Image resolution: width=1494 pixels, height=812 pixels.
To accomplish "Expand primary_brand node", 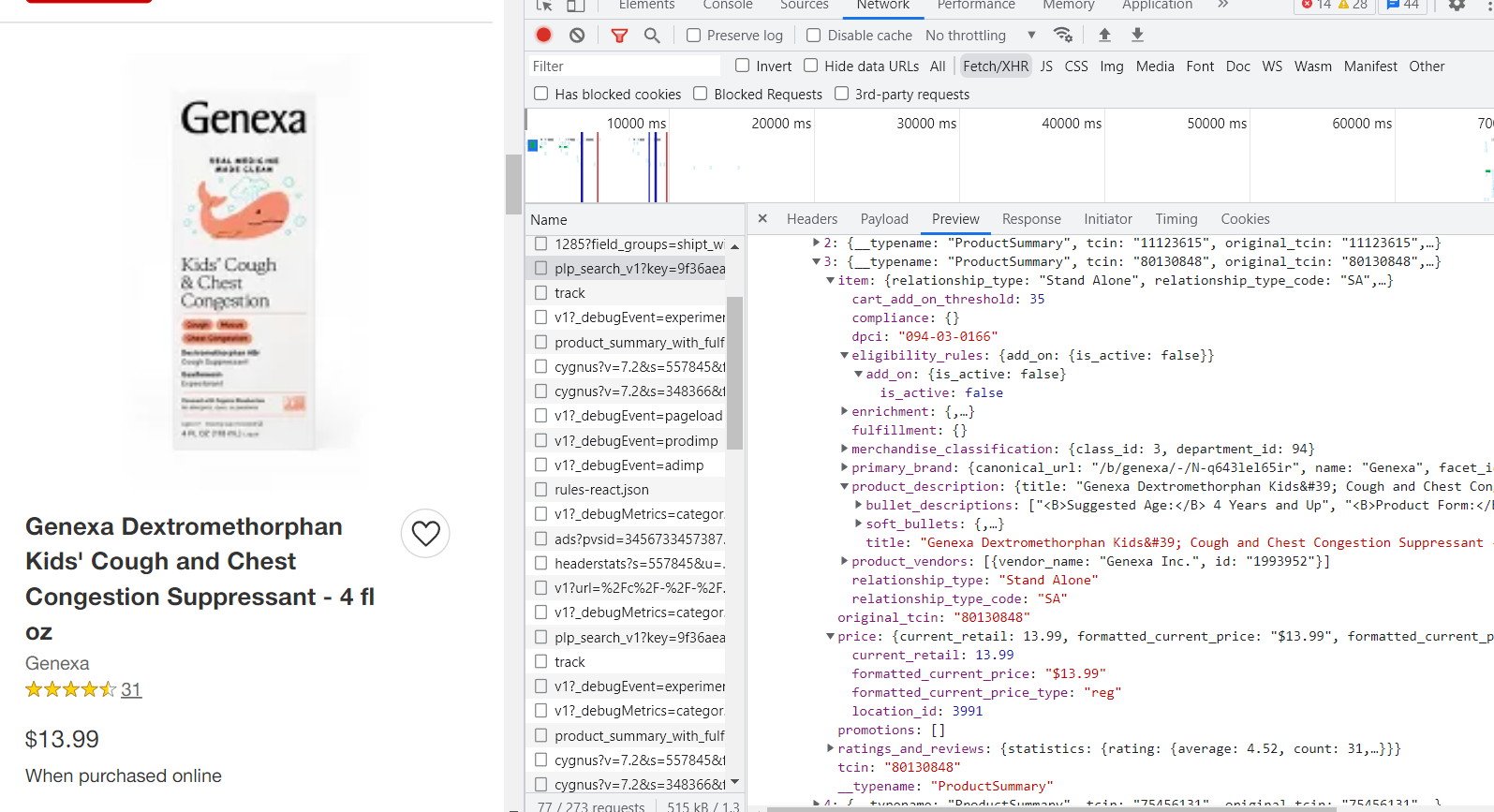I will [844, 467].
